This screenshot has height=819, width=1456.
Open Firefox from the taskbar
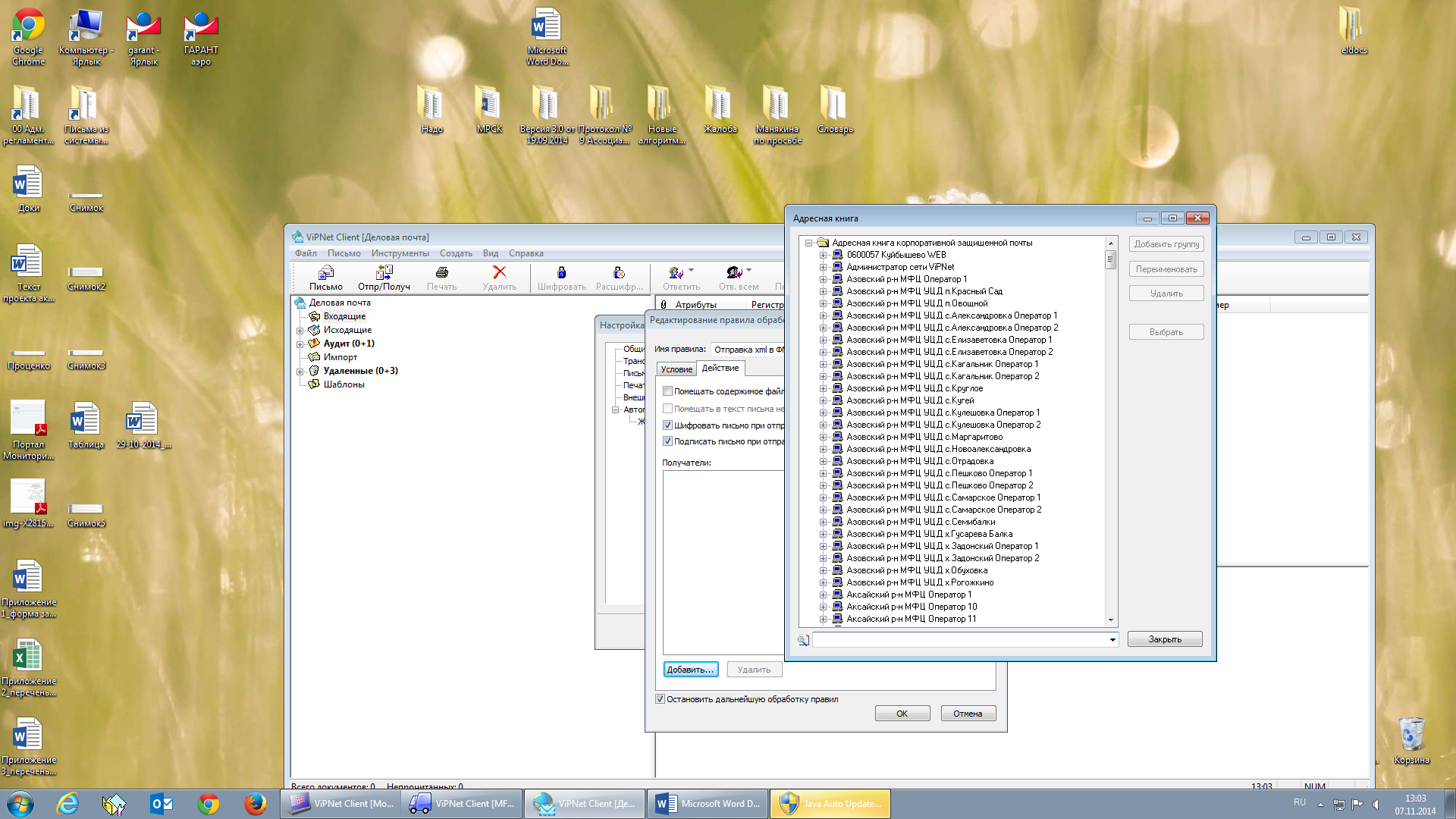(x=255, y=804)
